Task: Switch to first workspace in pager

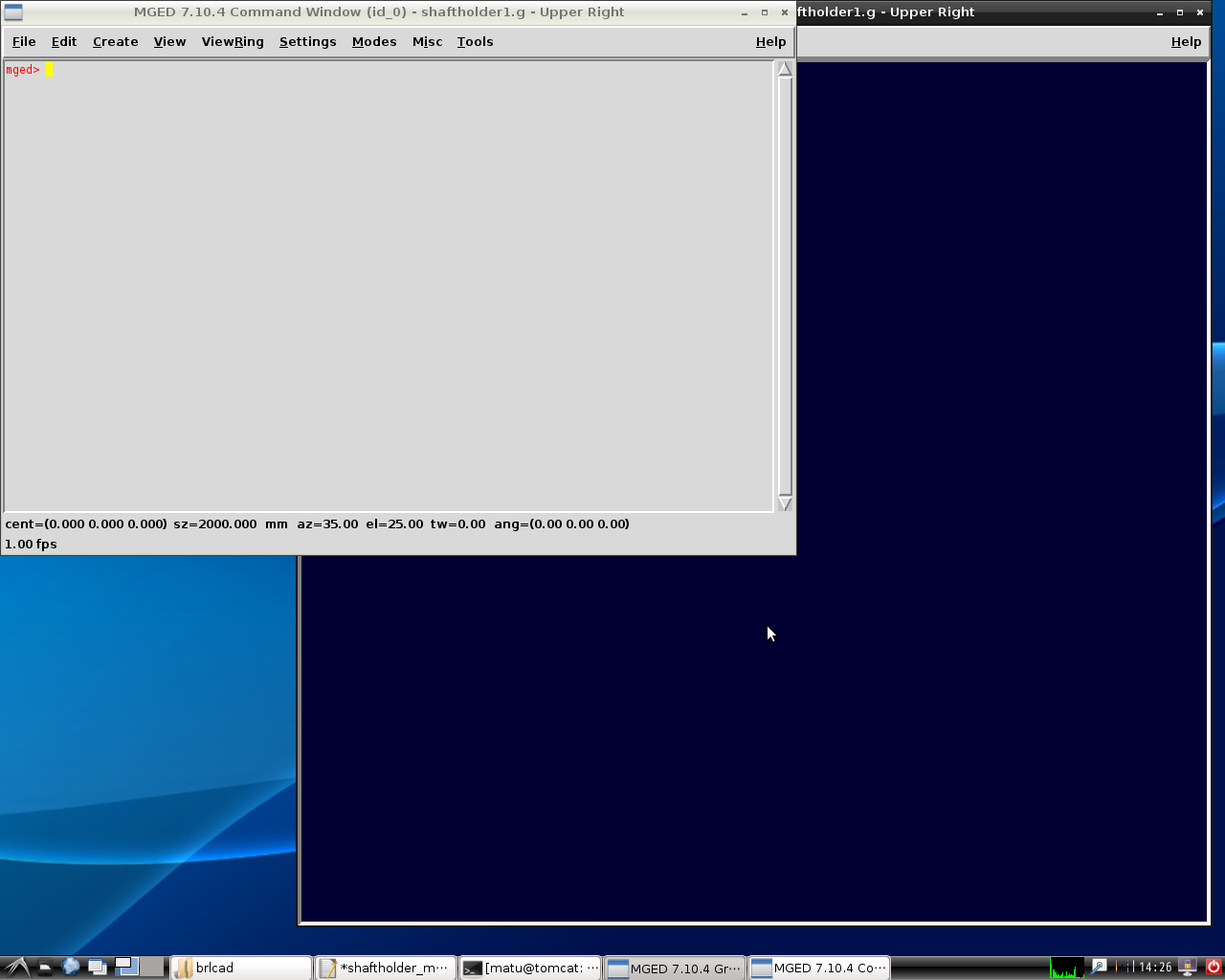Action: tap(127, 967)
